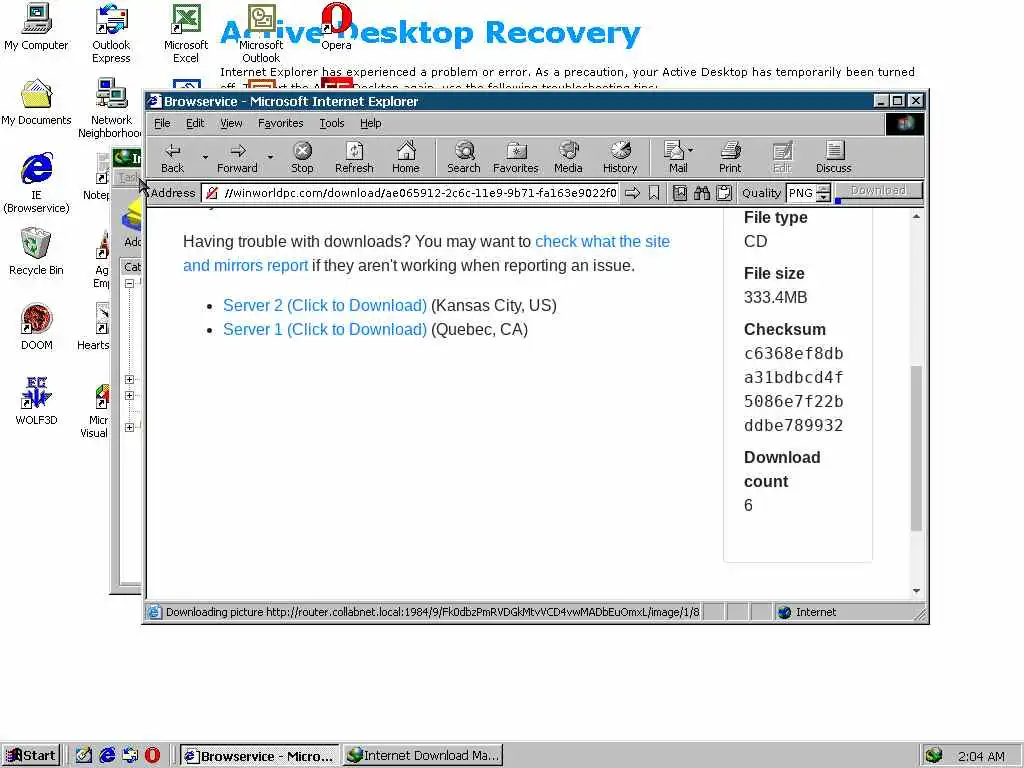Click the bookmarks page icon in Browservice bar
This screenshot has height=768, width=1024.
point(680,193)
